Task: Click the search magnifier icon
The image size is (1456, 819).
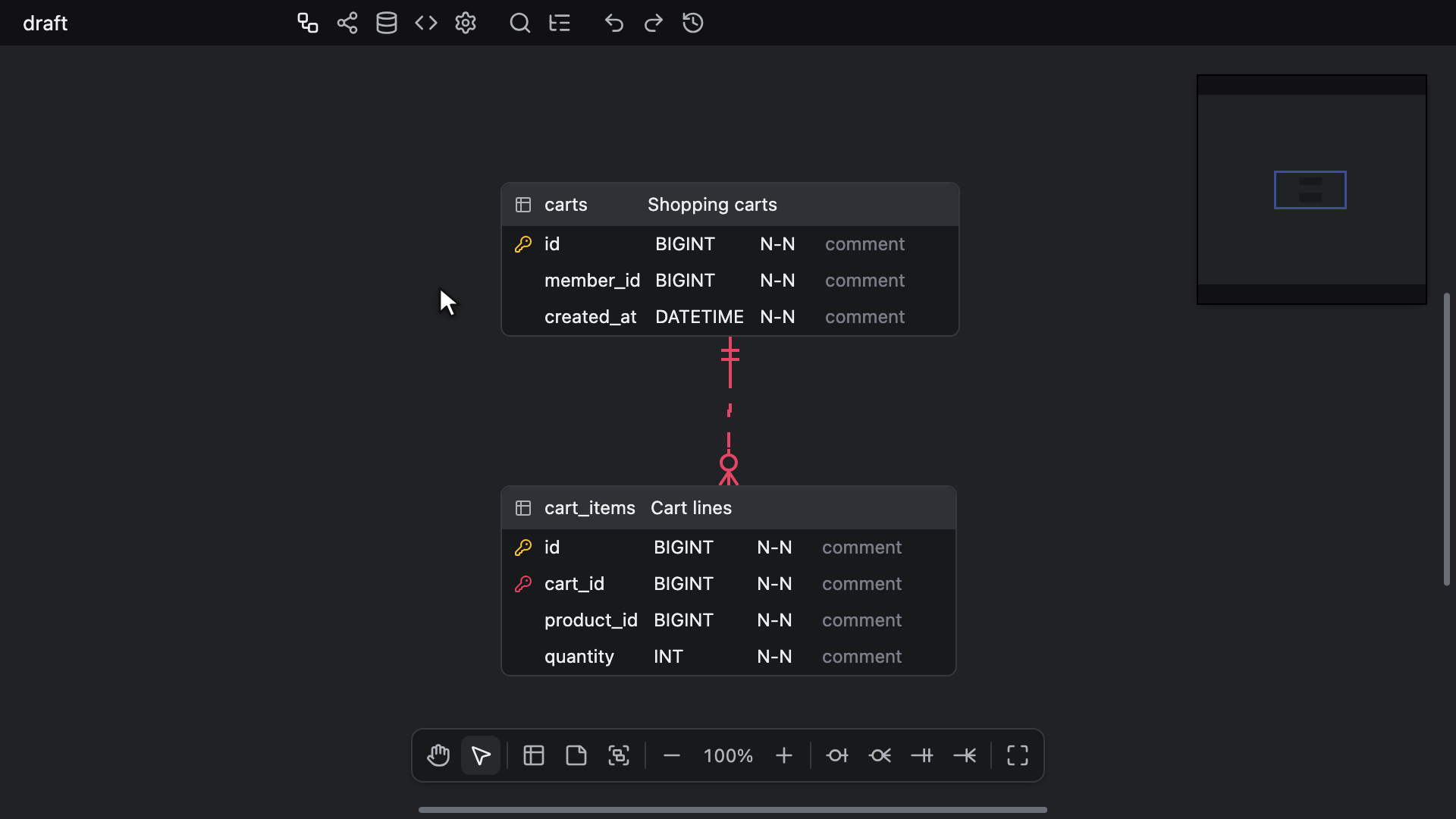Action: [519, 23]
